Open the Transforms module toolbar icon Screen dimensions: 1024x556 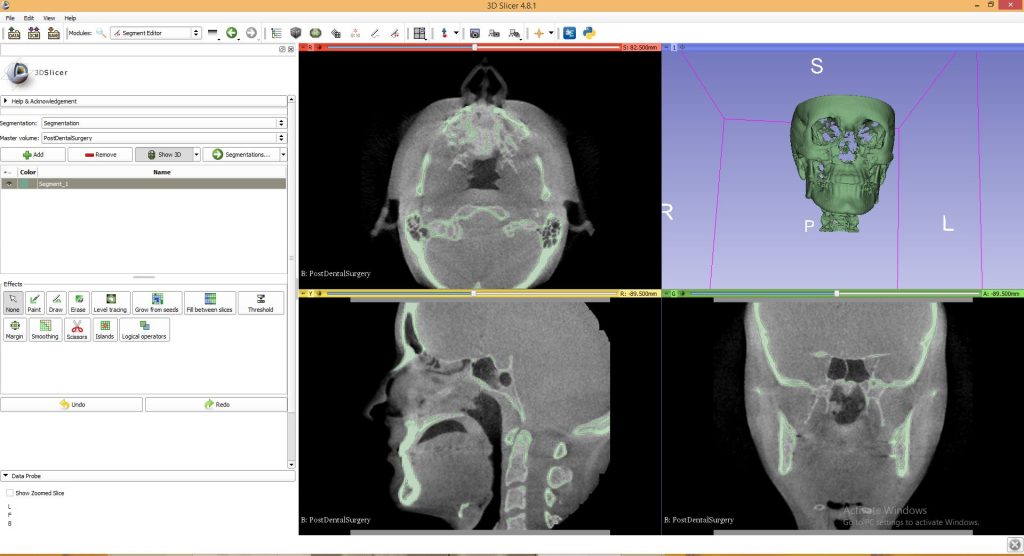coord(336,33)
